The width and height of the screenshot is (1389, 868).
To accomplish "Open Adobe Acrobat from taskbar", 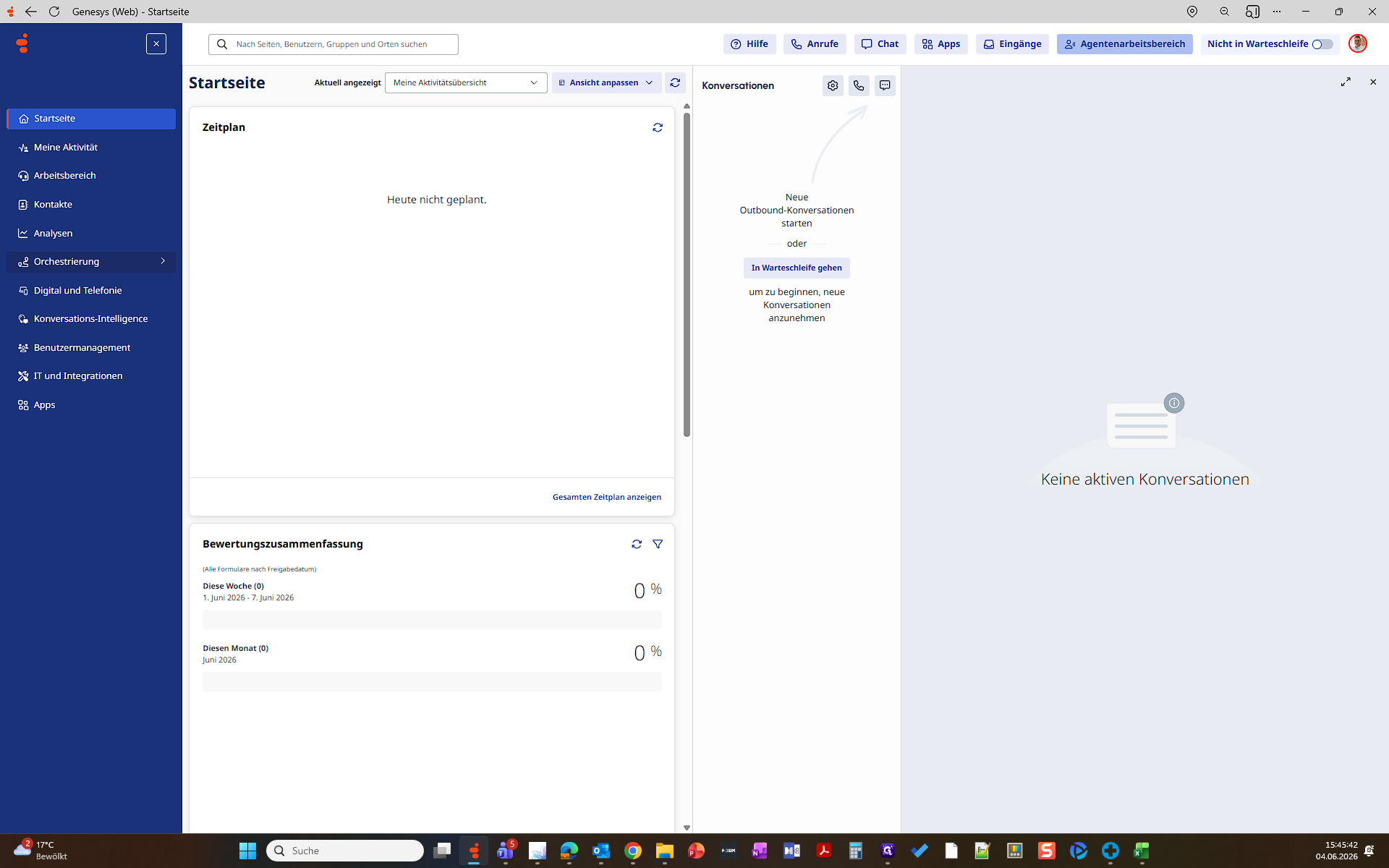I will click(823, 851).
